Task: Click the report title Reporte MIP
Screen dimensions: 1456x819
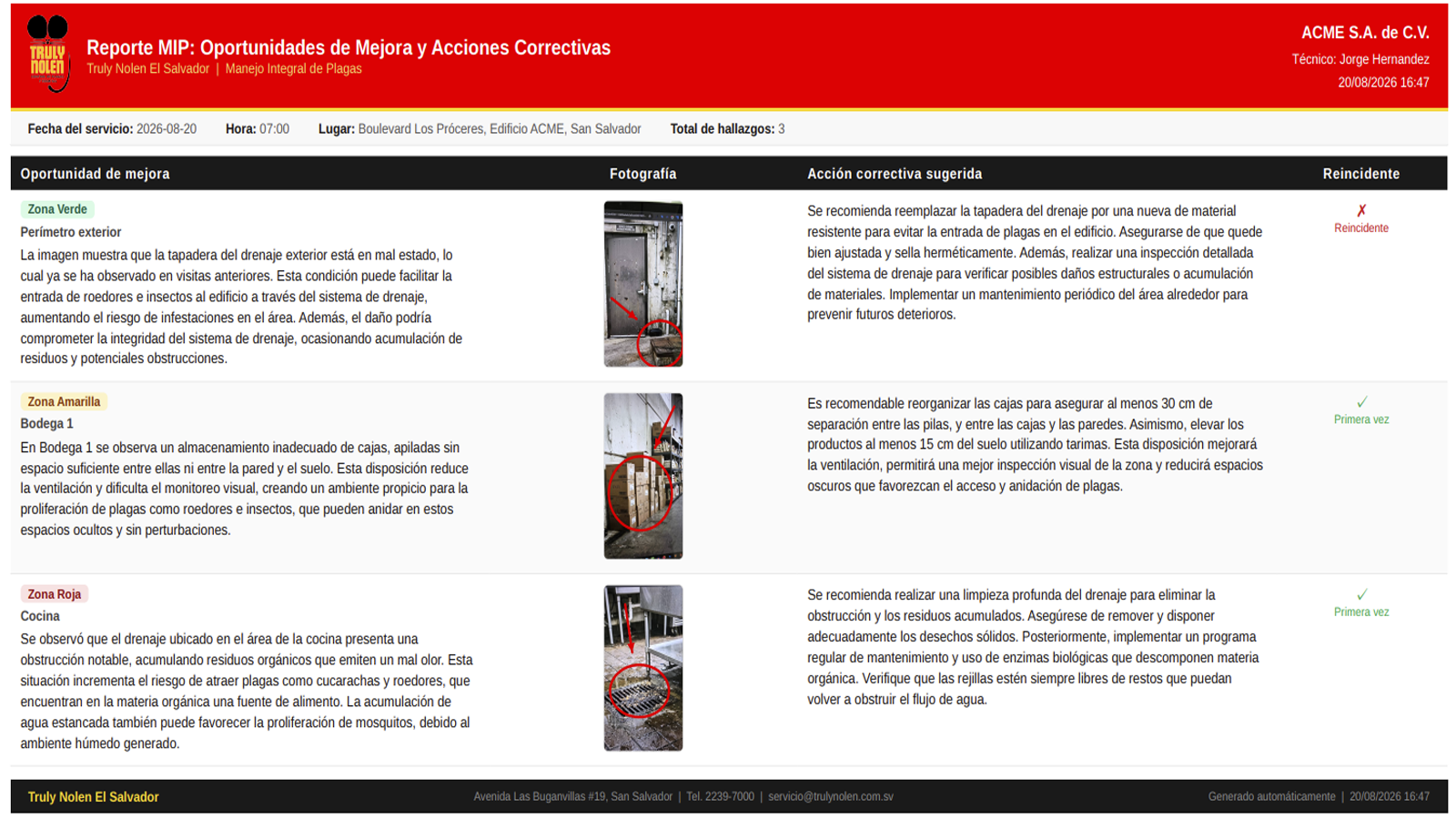Action: click(349, 47)
